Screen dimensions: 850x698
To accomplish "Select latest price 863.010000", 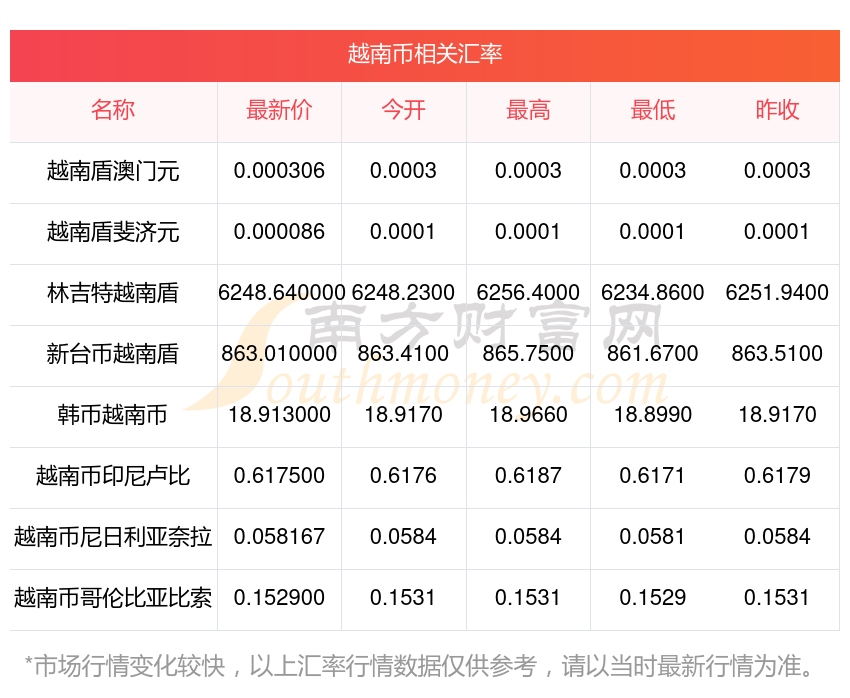I will click(x=279, y=354).
